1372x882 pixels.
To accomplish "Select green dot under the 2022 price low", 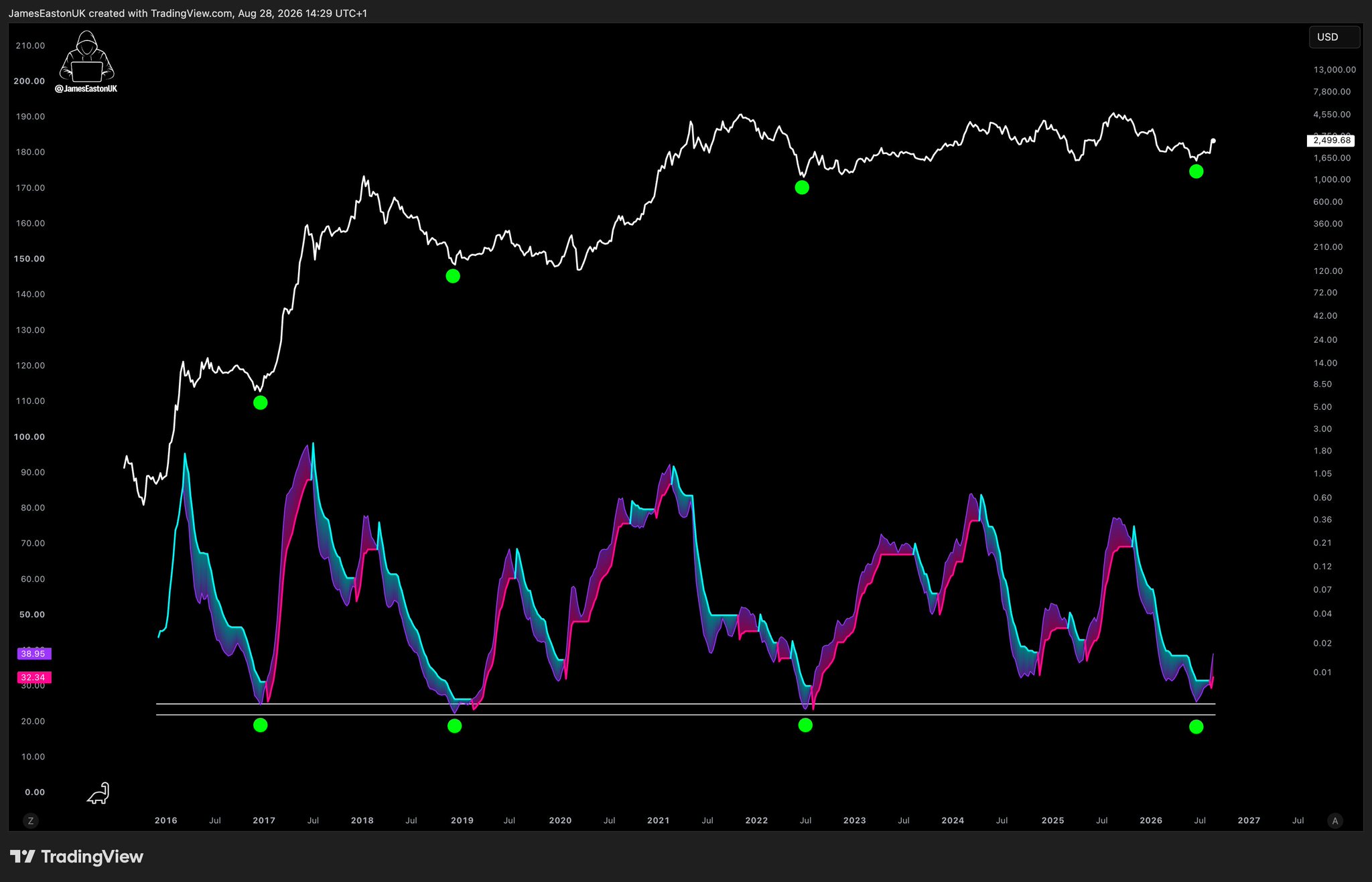I will [802, 188].
